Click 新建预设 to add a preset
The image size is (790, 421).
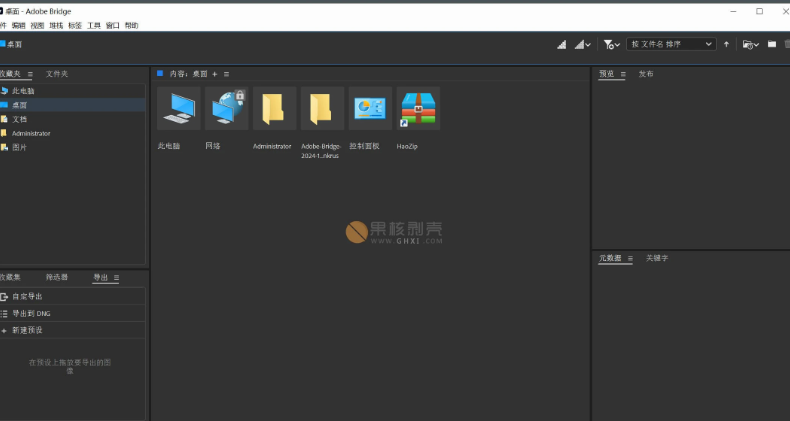tap(73, 330)
